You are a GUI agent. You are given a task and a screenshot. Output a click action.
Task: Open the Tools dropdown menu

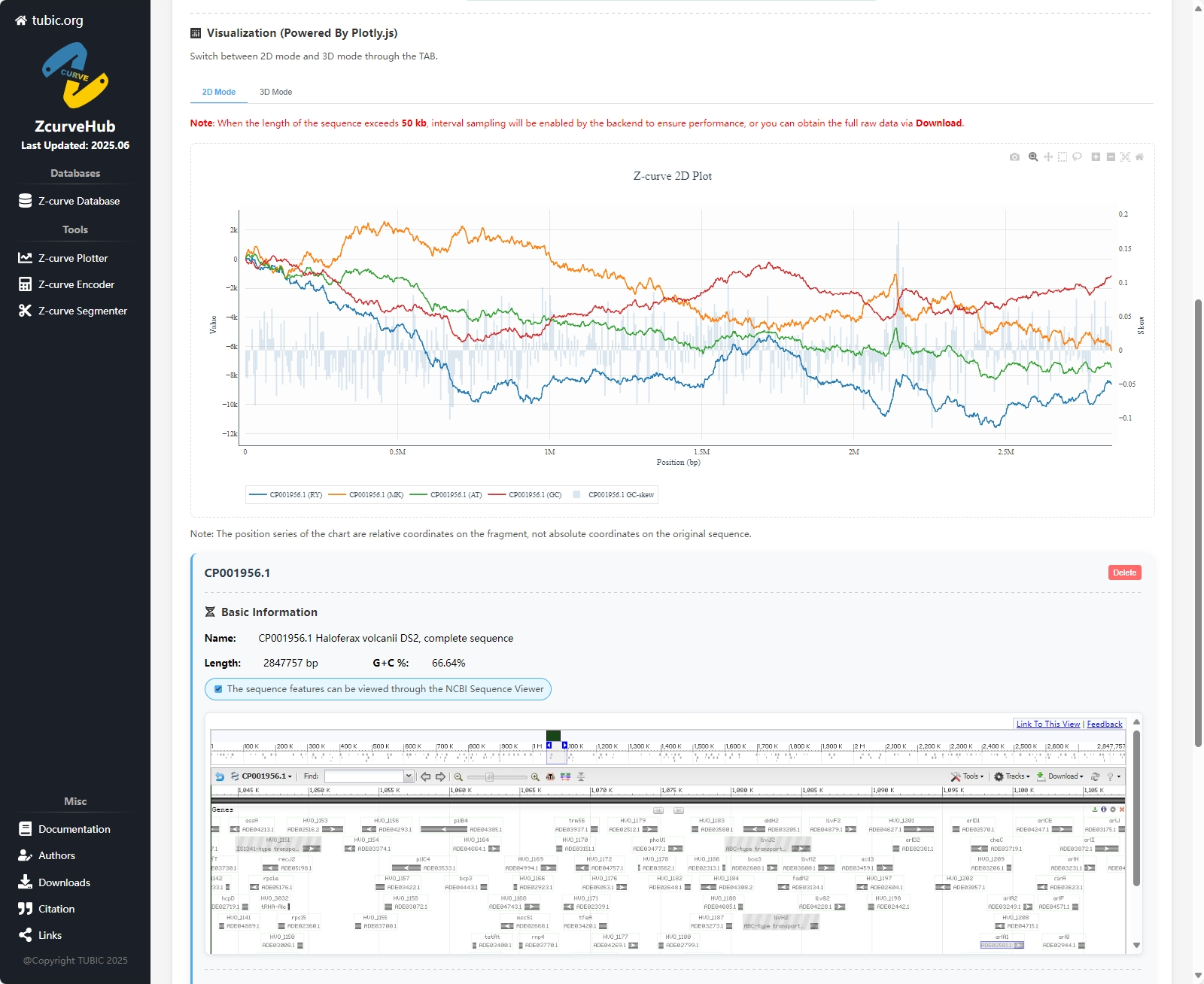click(x=967, y=776)
